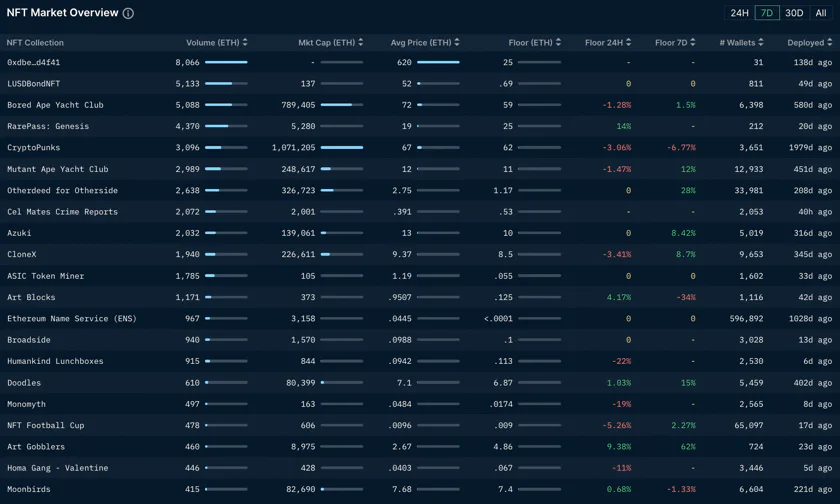The image size is (840, 504).
Task: Click the info icon beside NFT Market Overview
Action: (129, 13)
